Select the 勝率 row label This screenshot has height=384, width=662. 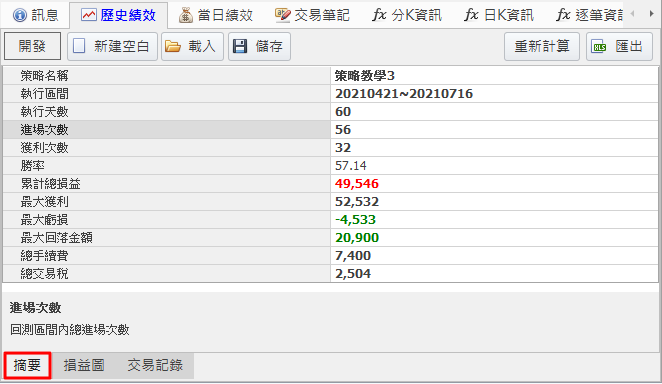pos(33,166)
